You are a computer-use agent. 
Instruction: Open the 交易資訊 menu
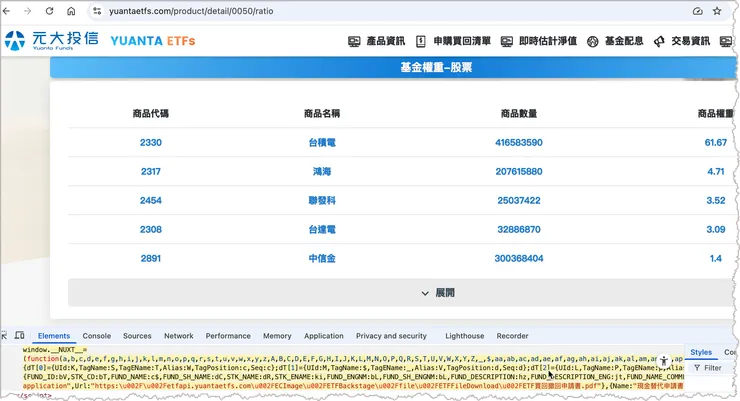690,41
